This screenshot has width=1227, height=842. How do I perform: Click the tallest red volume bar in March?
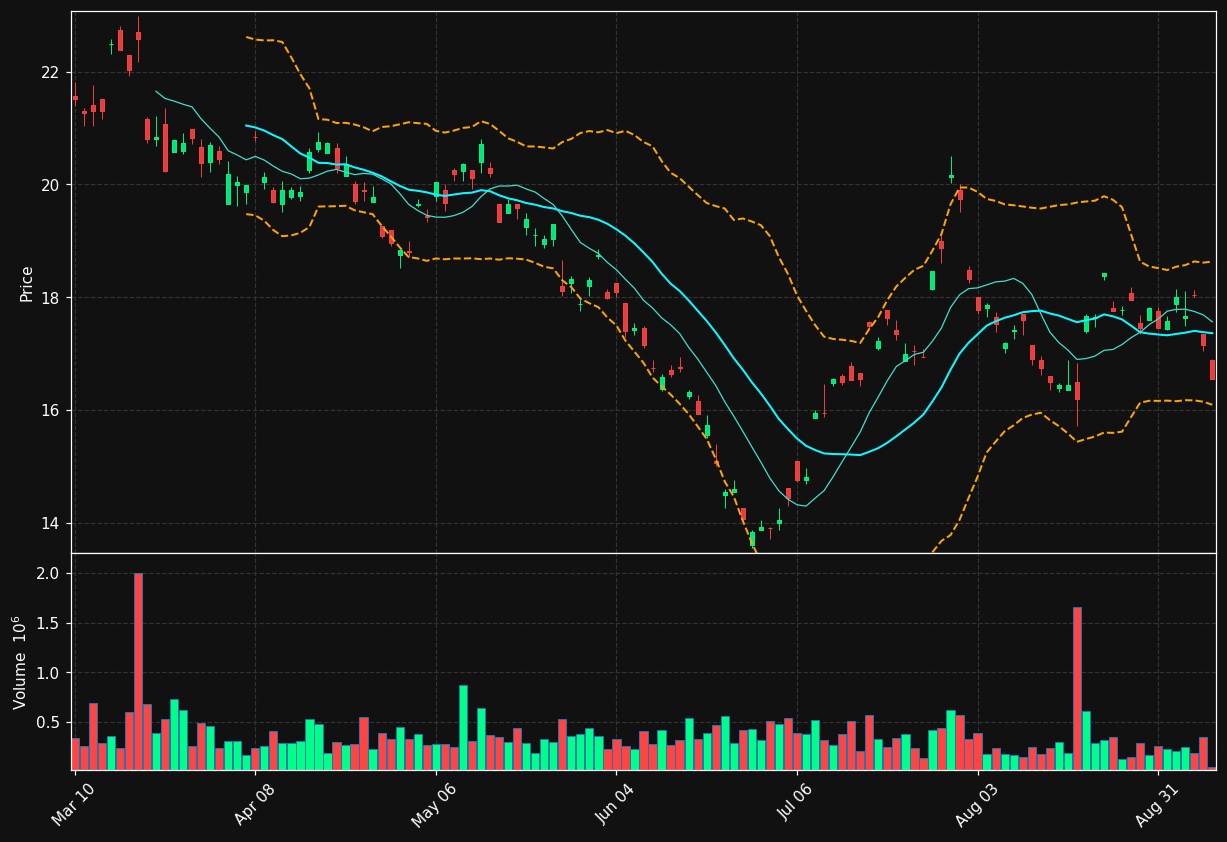138,671
